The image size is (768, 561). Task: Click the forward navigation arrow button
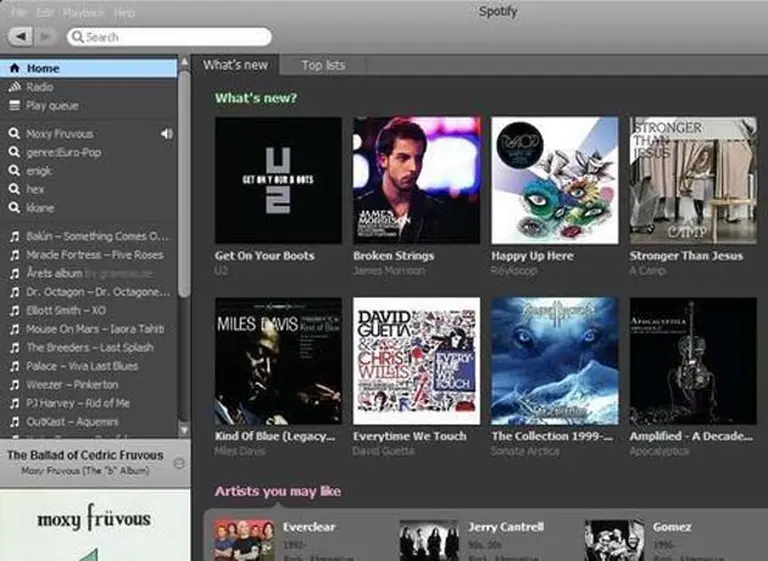pyautogui.click(x=45, y=36)
